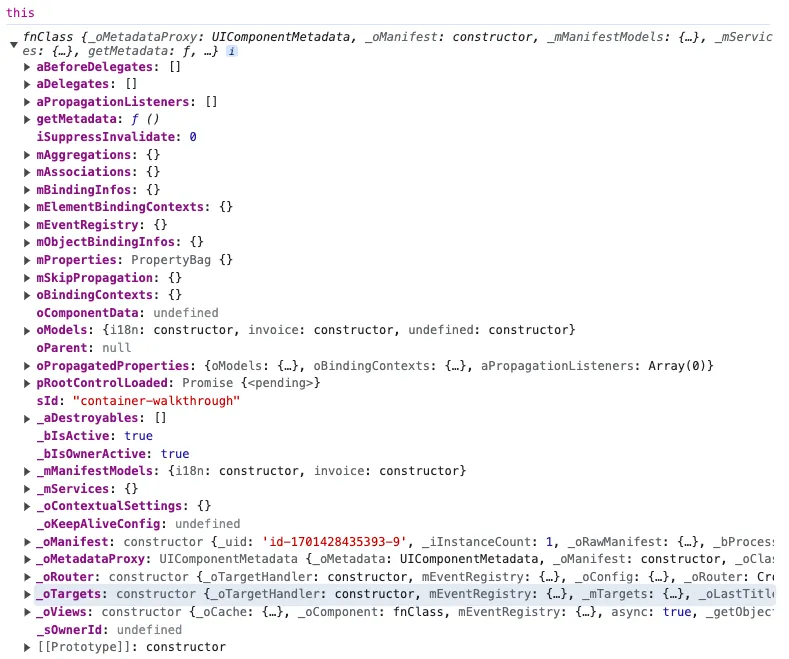The width and height of the screenshot is (789, 659).
Task: Click the info badge after fnClass summary
Action: coord(231,51)
